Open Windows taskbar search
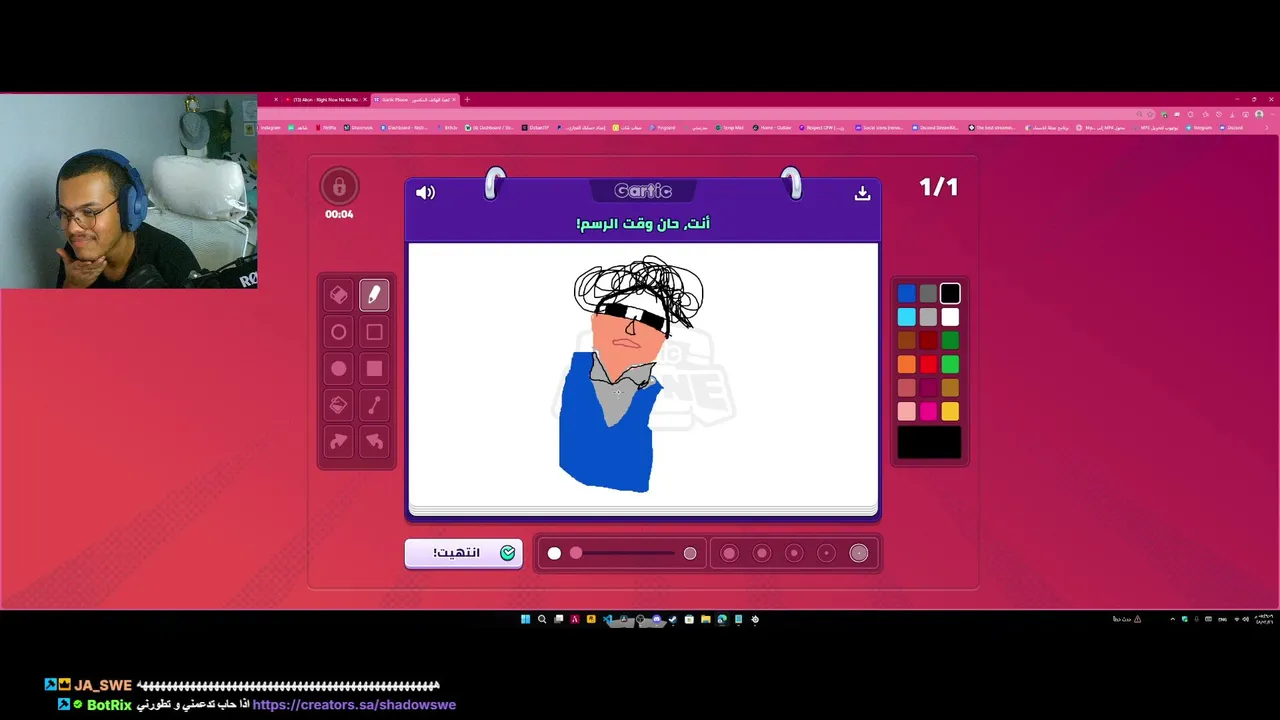The height and width of the screenshot is (720, 1280). [x=542, y=620]
